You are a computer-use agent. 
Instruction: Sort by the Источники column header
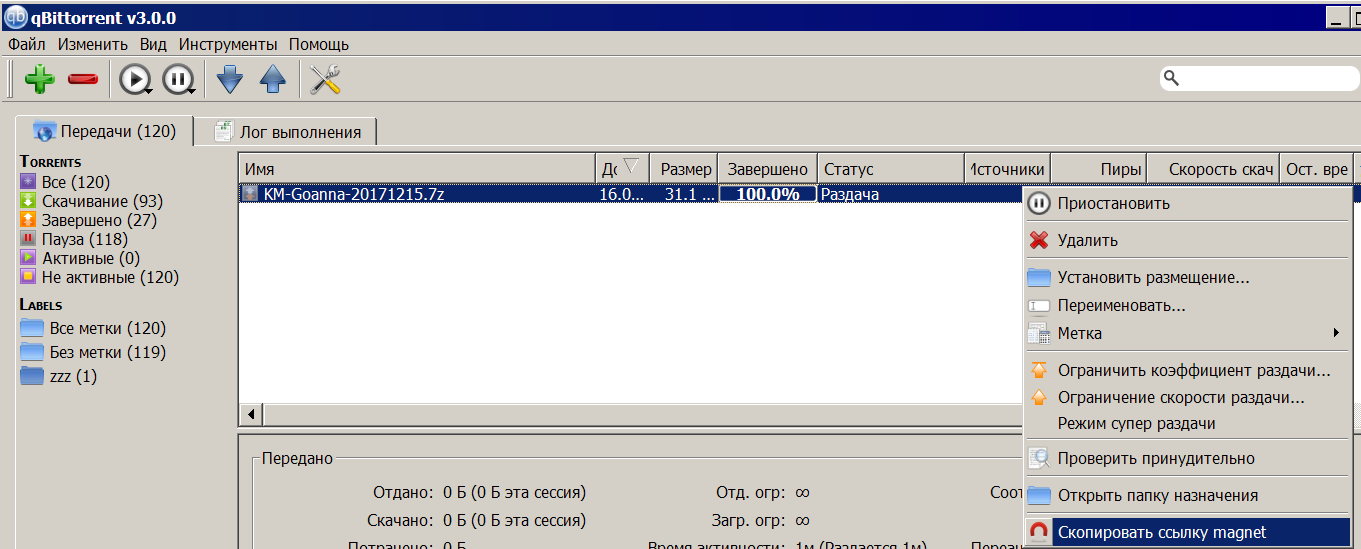1007,169
